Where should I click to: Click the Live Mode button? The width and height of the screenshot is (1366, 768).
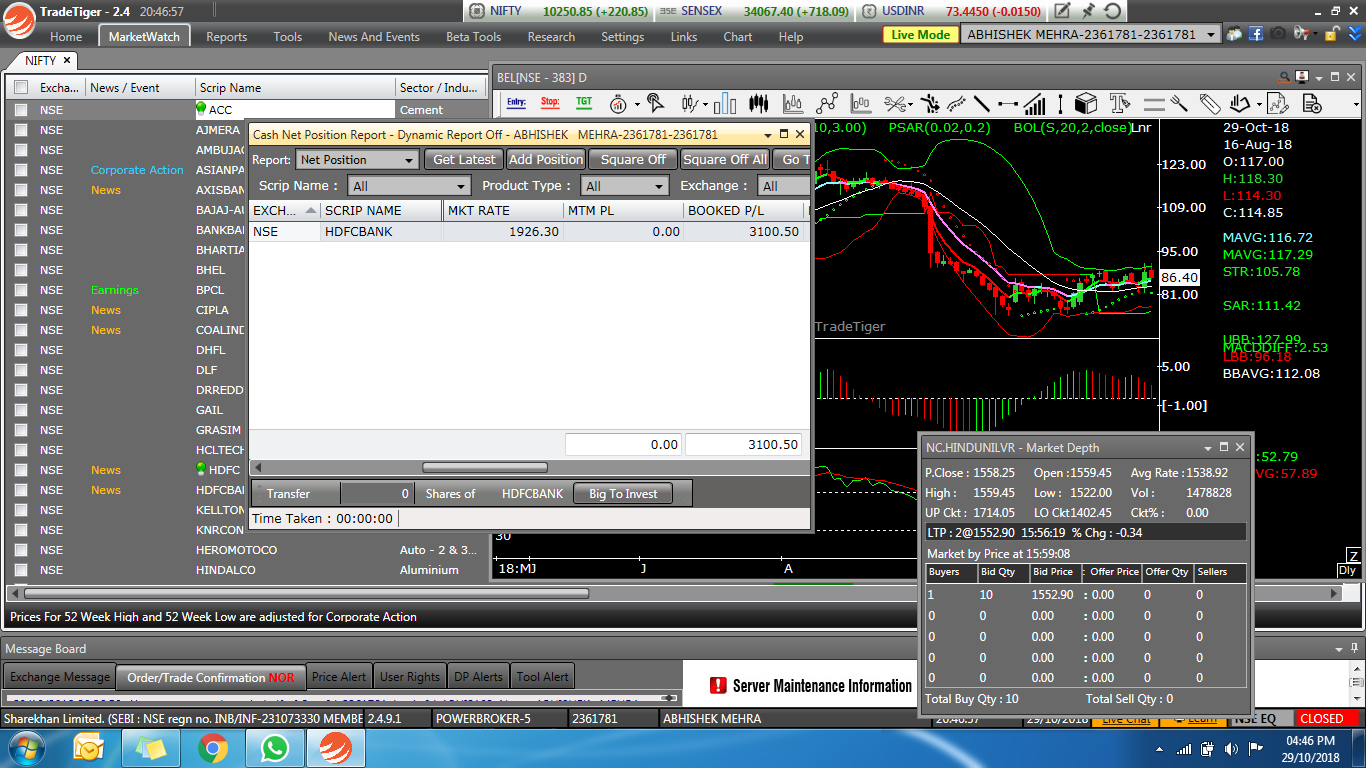[x=920, y=34]
